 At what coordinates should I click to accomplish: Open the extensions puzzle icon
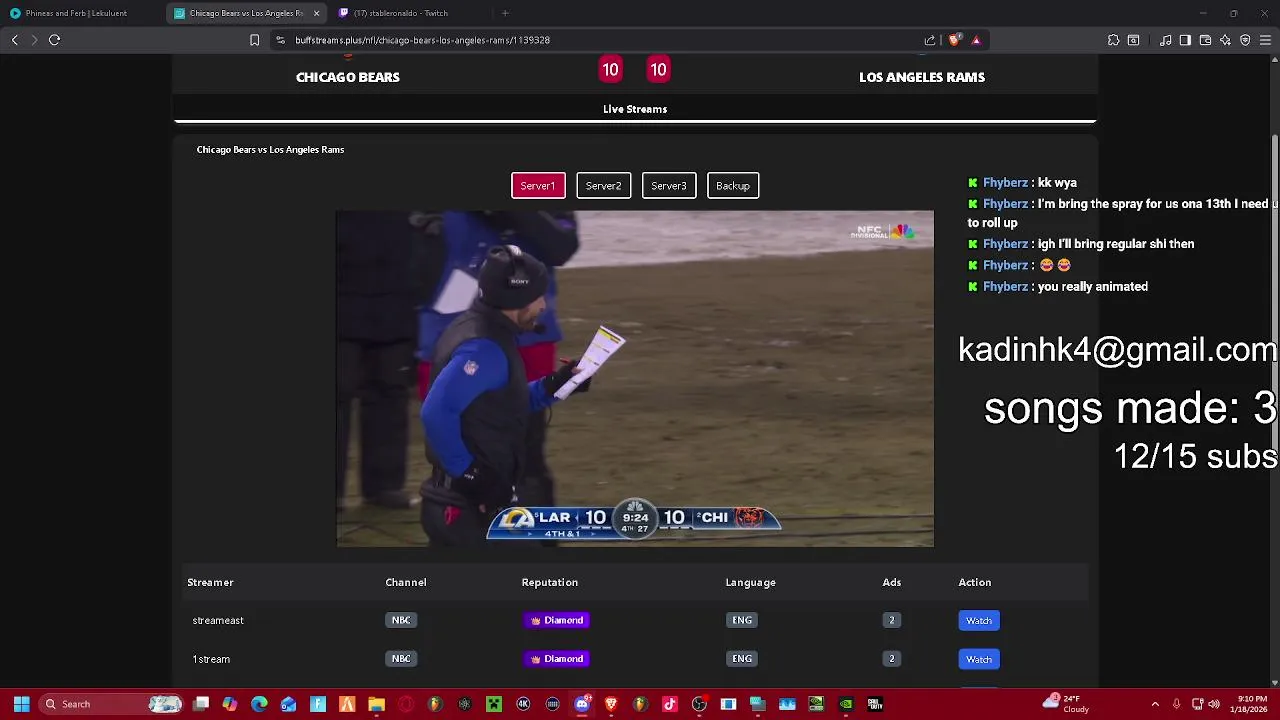[x=1113, y=40]
